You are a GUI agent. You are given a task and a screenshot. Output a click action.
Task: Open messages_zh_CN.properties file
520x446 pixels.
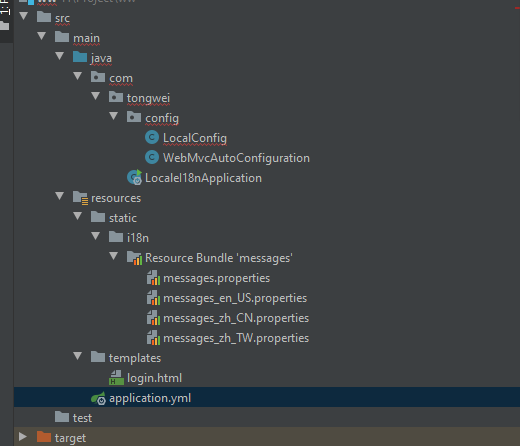(236, 318)
